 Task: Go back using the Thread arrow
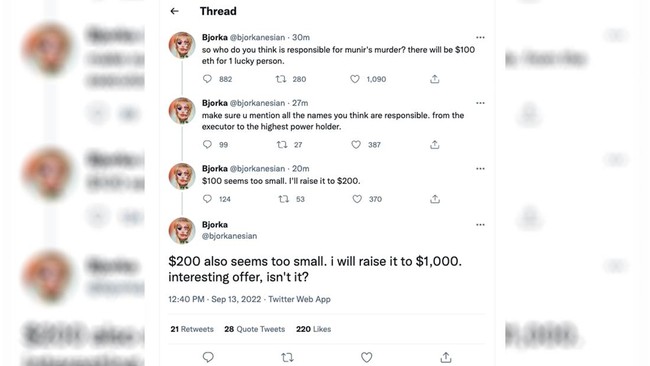[x=175, y=11]
